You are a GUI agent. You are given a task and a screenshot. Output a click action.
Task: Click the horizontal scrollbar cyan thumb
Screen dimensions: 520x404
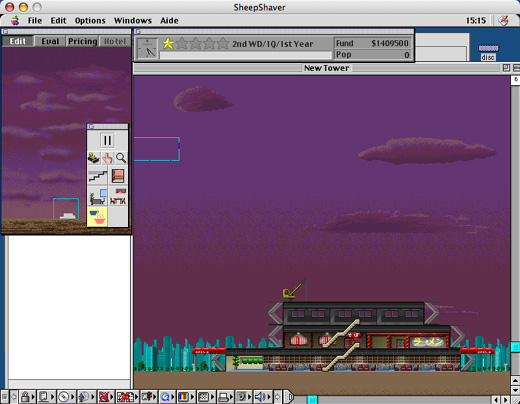(x=312, y=399)
